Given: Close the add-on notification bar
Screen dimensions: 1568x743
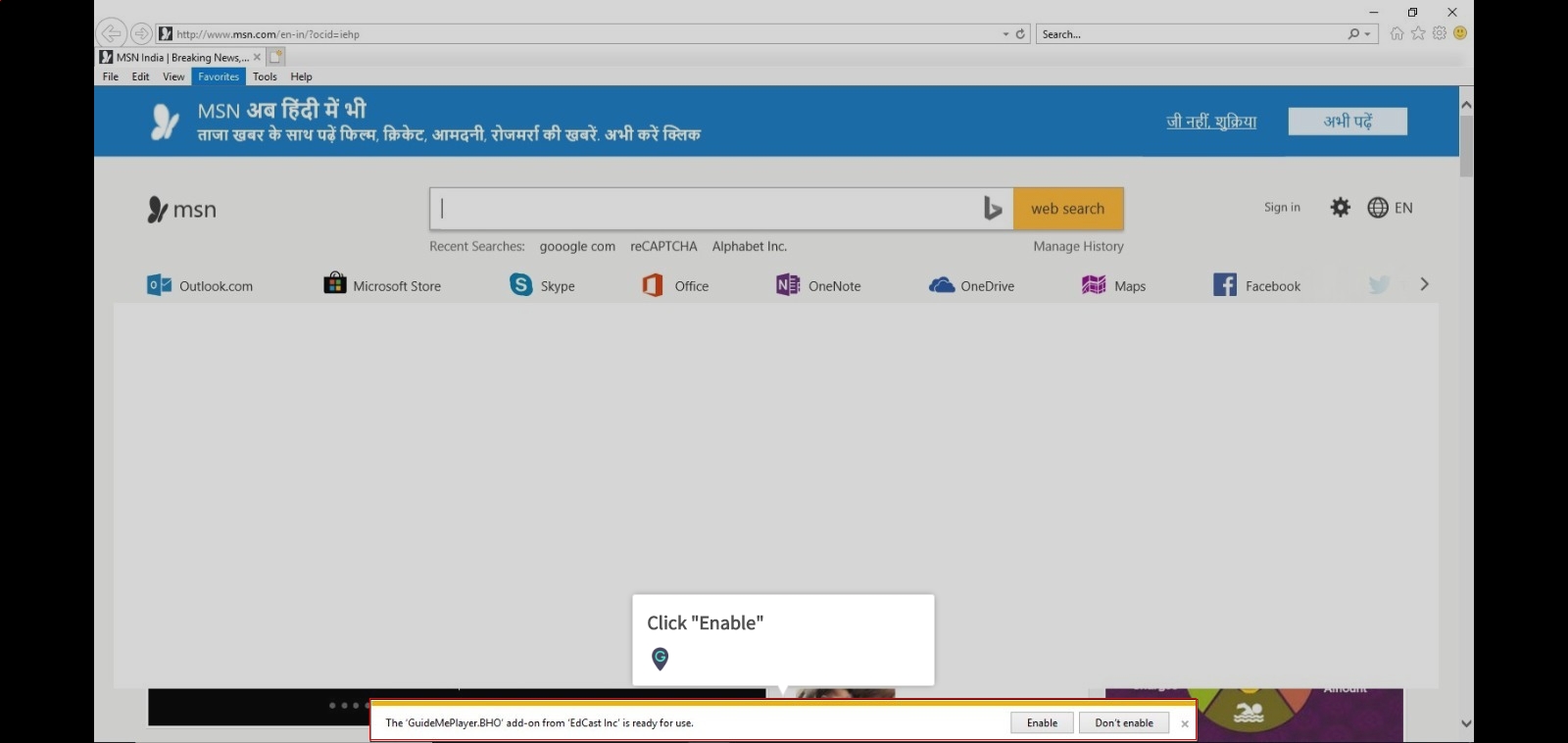Looking at the screenshot, I should click(x=1185, y=723).
